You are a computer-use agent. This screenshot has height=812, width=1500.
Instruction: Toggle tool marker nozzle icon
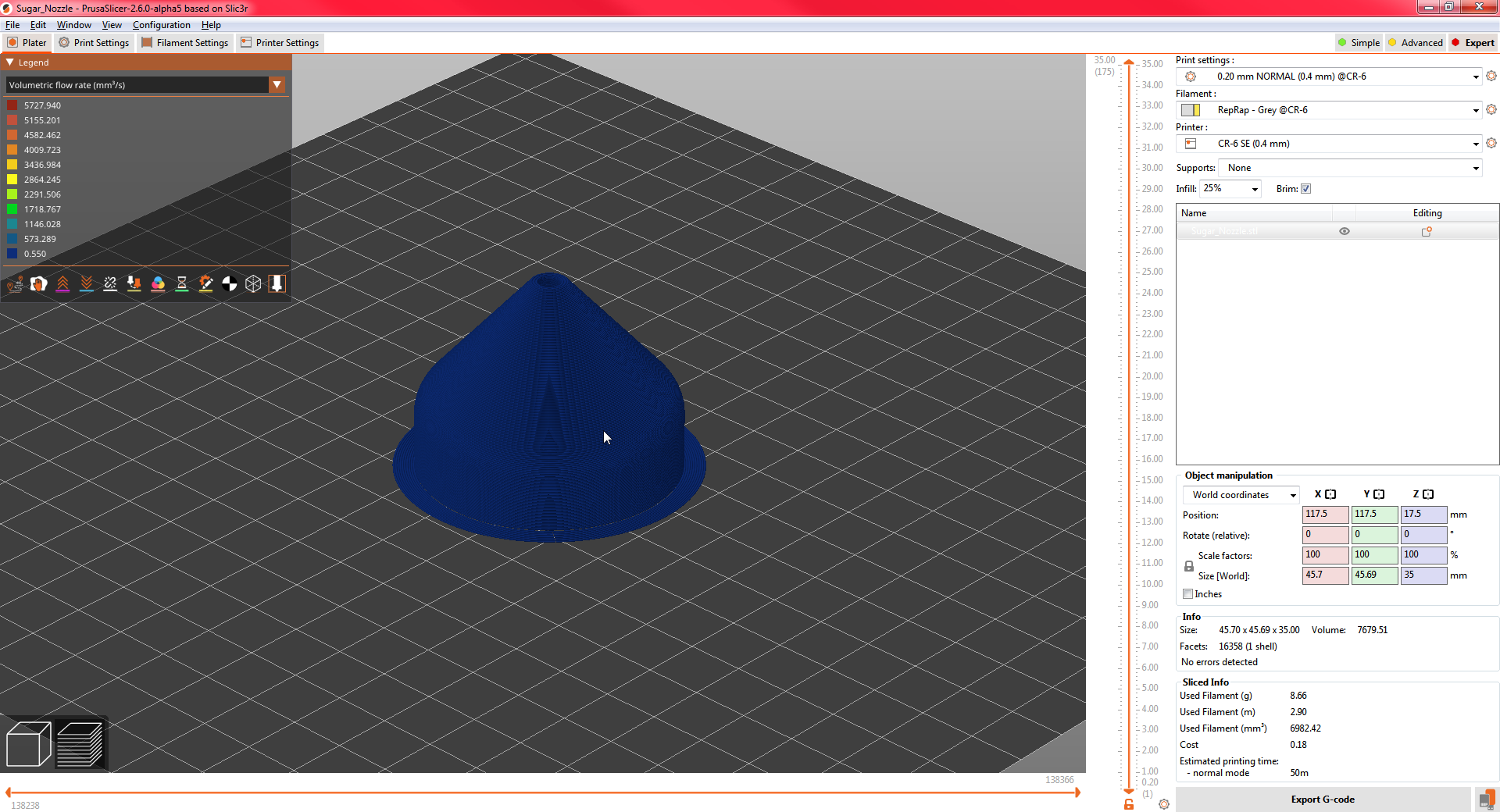(x=277, y=284)
